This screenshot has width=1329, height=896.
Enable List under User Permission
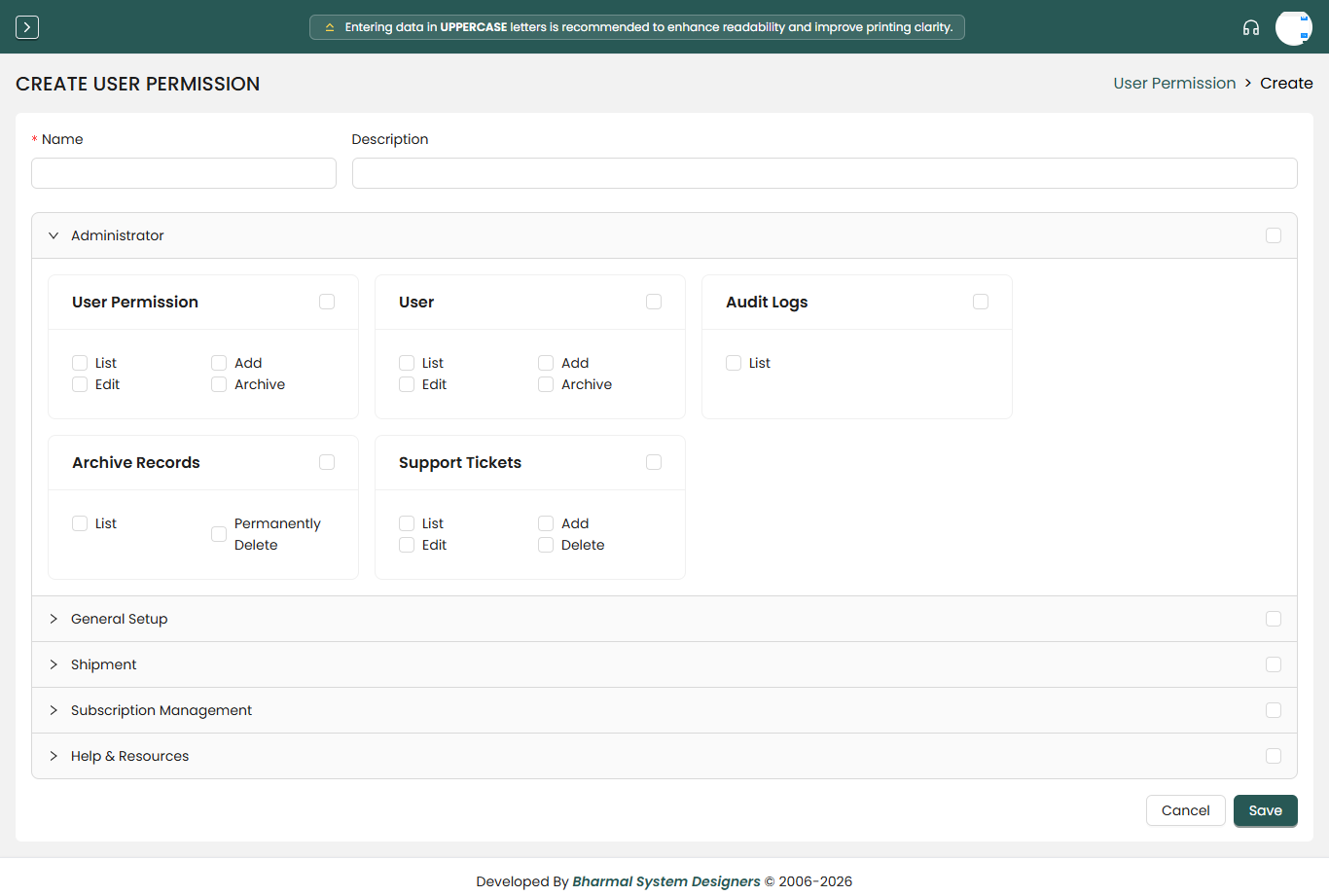tap(80, 363)
